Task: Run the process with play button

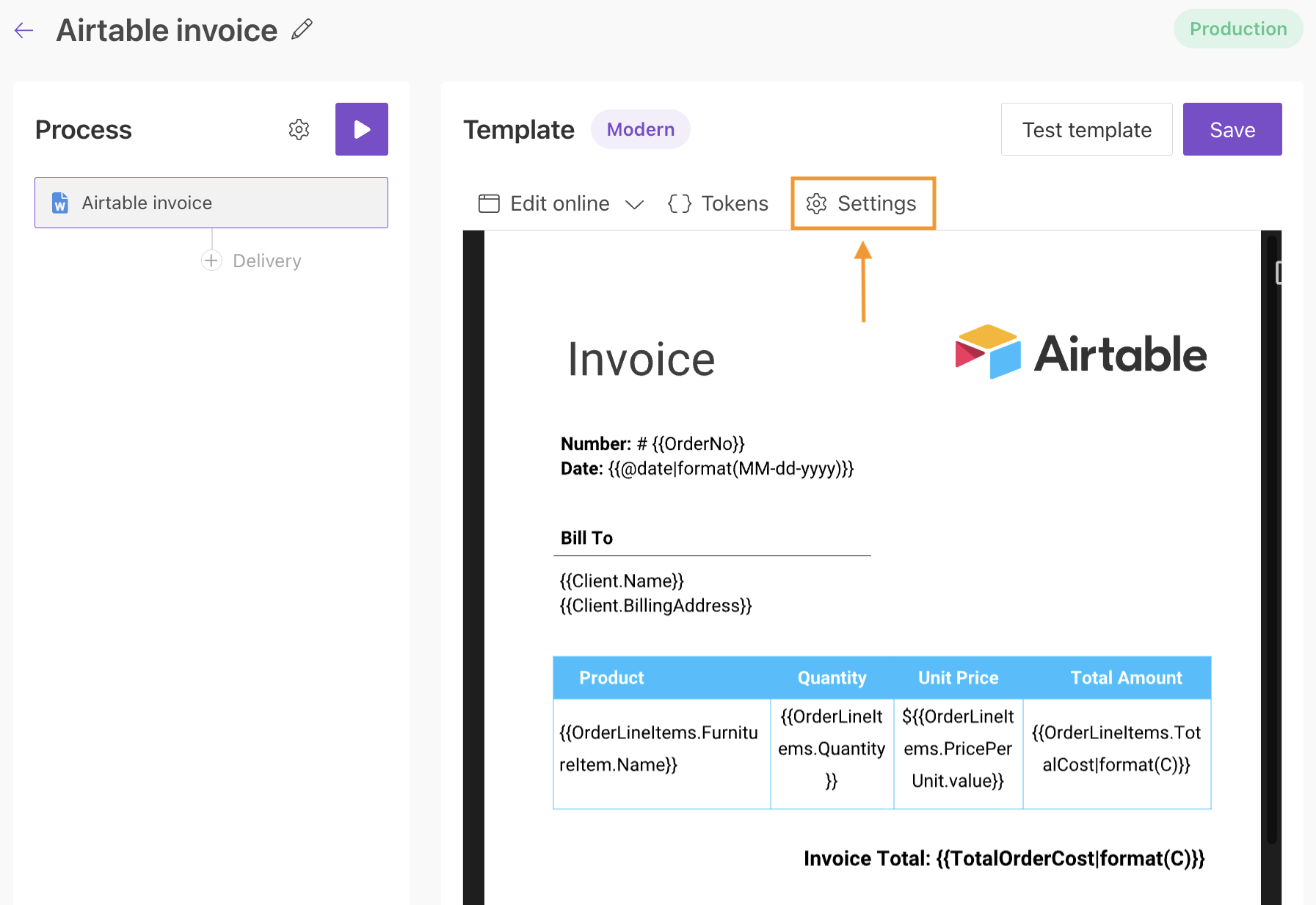Action: click(361, 129)
